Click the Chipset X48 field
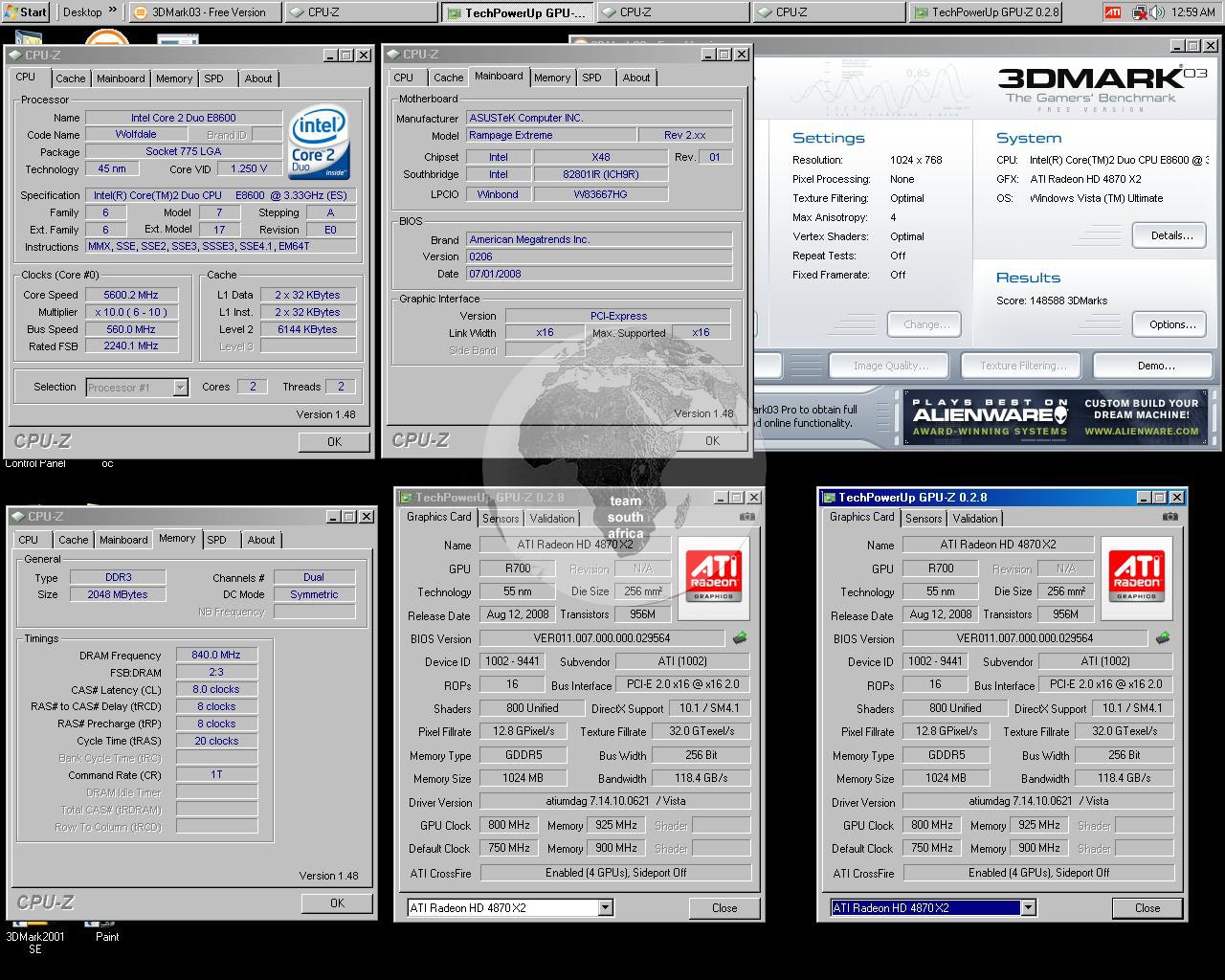Image resolution: width=1225 pixels, height=980 pixels. click(x=600, y=157)
